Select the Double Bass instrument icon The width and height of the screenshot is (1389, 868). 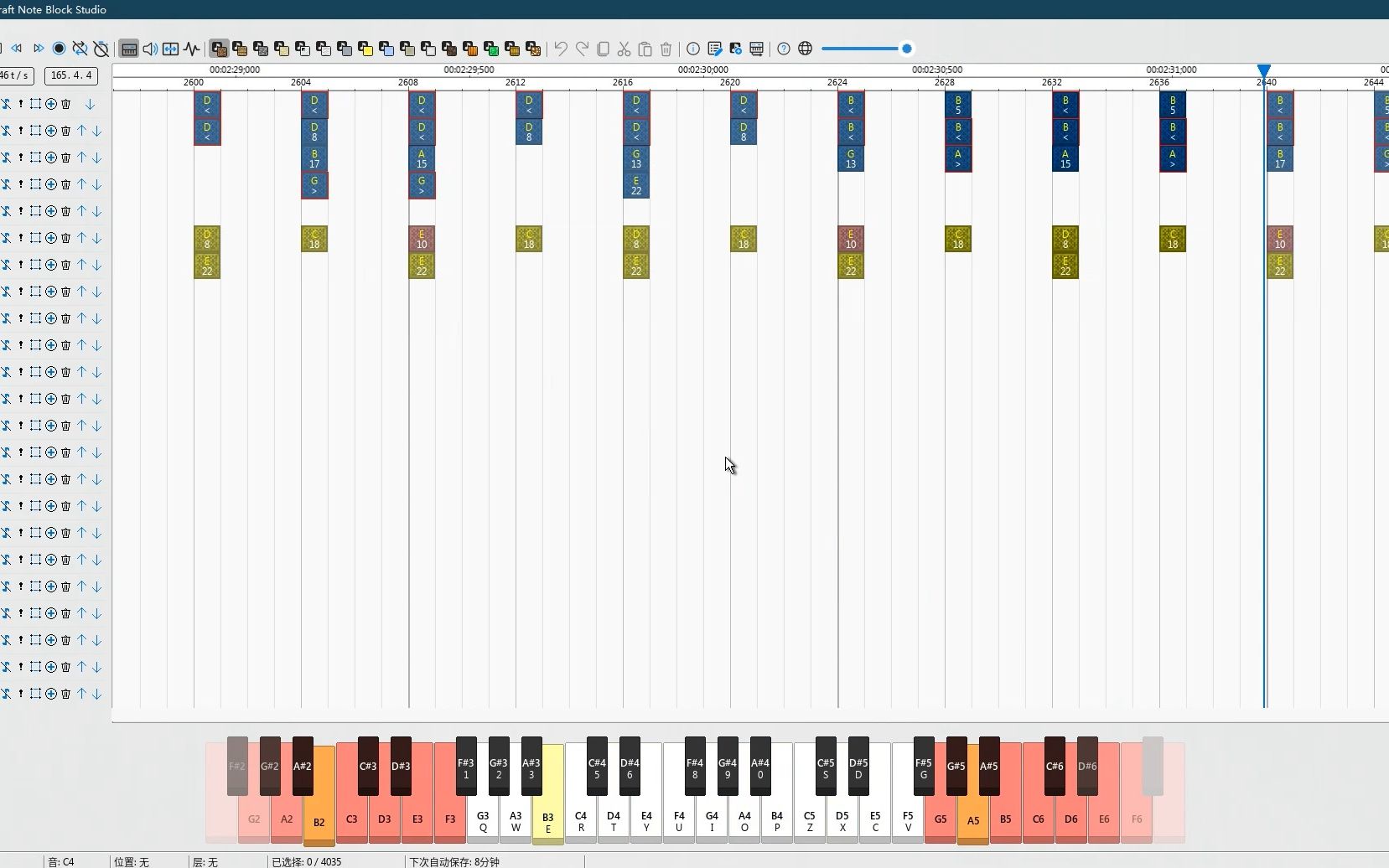pyautogui.click(x=240, y=49)
